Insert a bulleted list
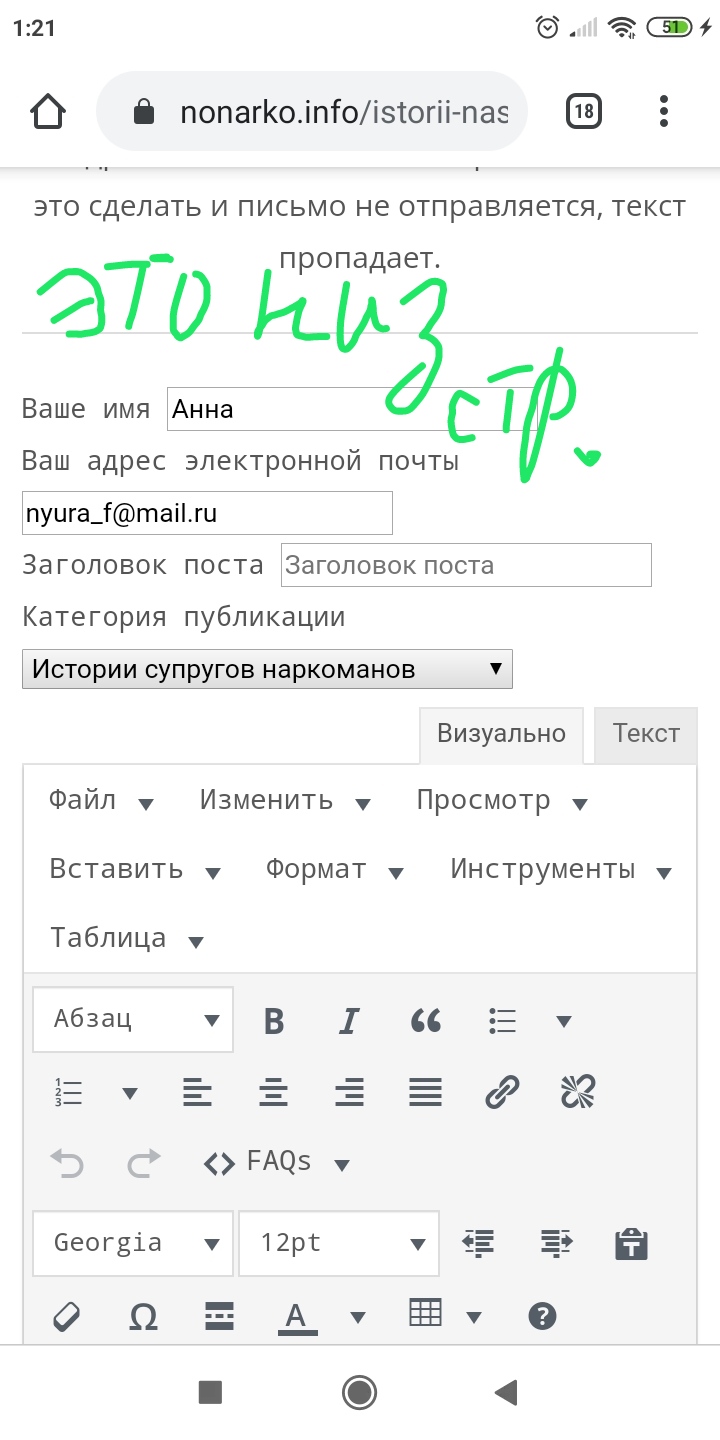 pos(503,1021)
